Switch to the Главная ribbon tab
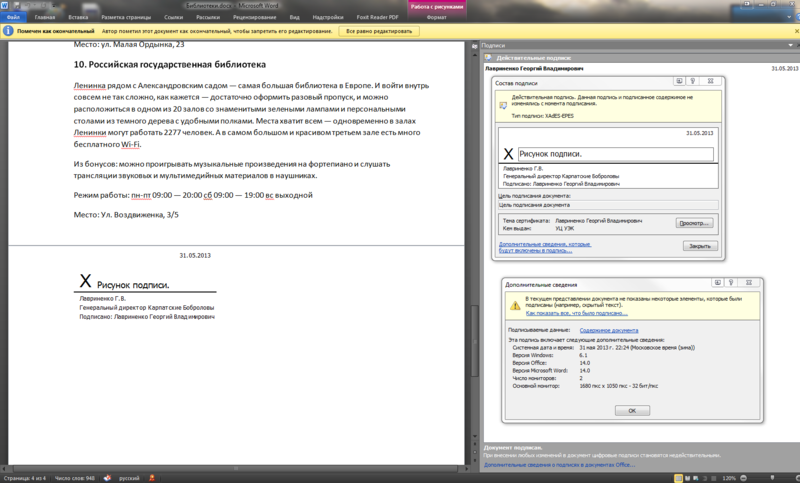Screen dimensions: 800x483 point(44,17)
